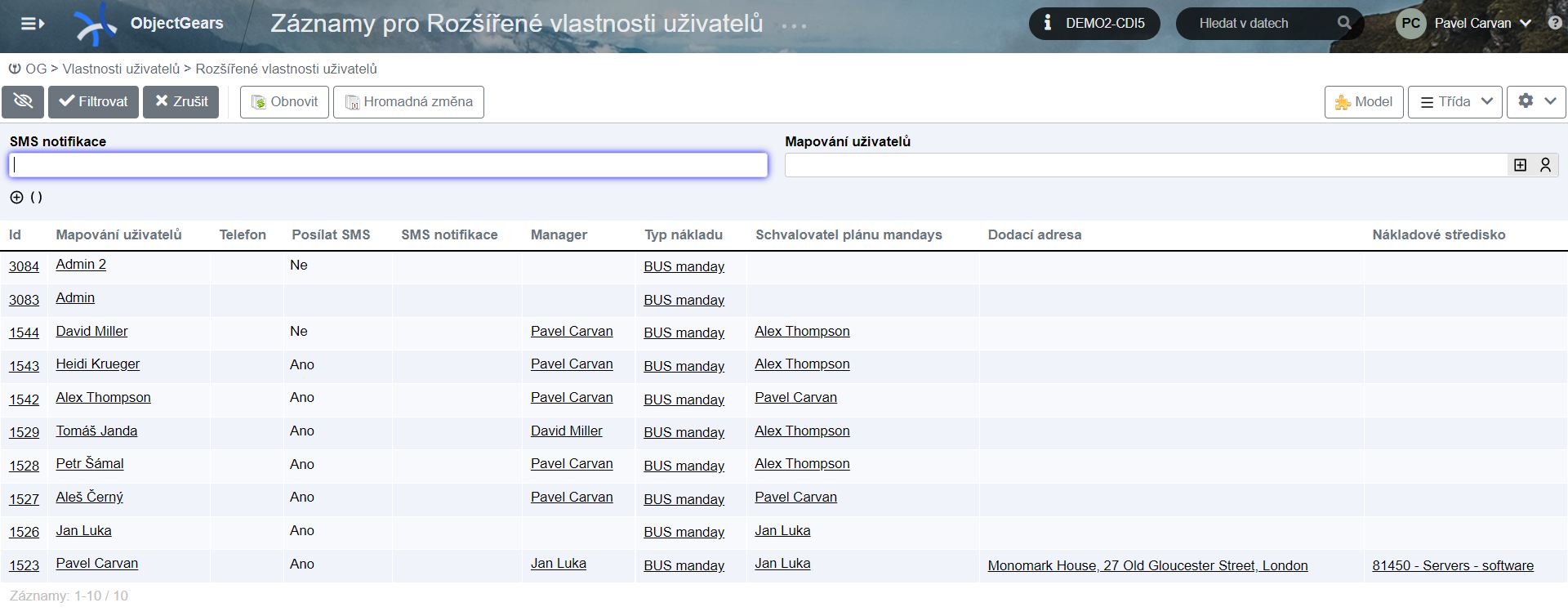Open record Id 1529
The width and height of the screenshot is (1568, 616).
coord(24,432)
